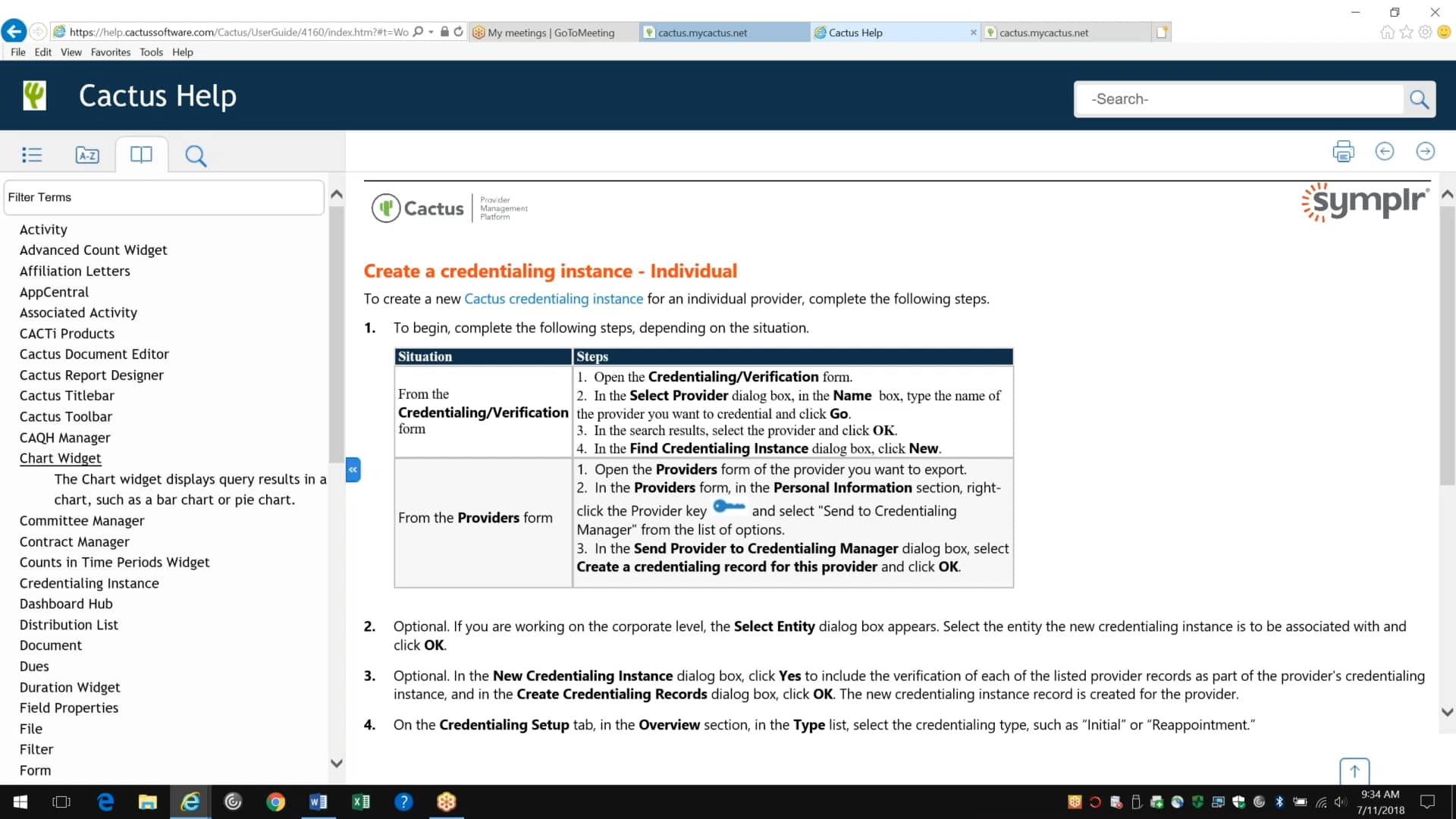The image size is (1456, 819).
Task: Launch Microsoft Word from the taskbar
Action: tap(318, 802)
